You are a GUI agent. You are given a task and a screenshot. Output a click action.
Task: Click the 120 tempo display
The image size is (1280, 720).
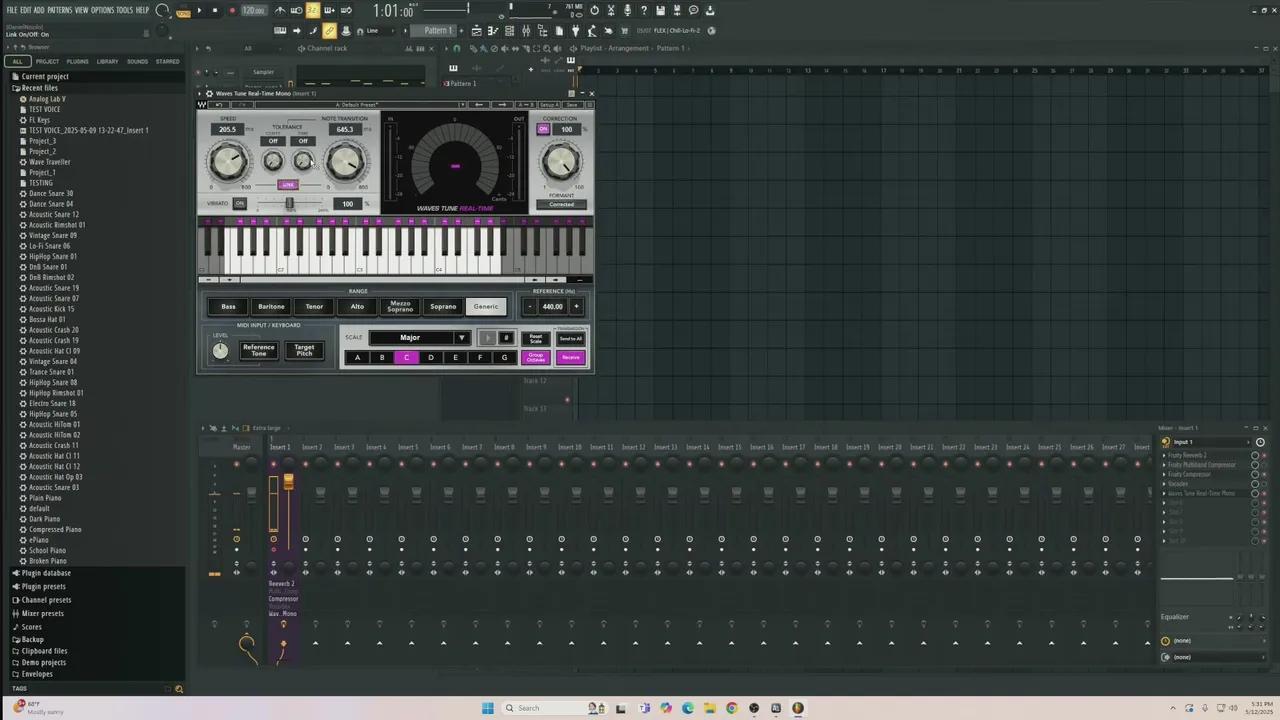253,11
